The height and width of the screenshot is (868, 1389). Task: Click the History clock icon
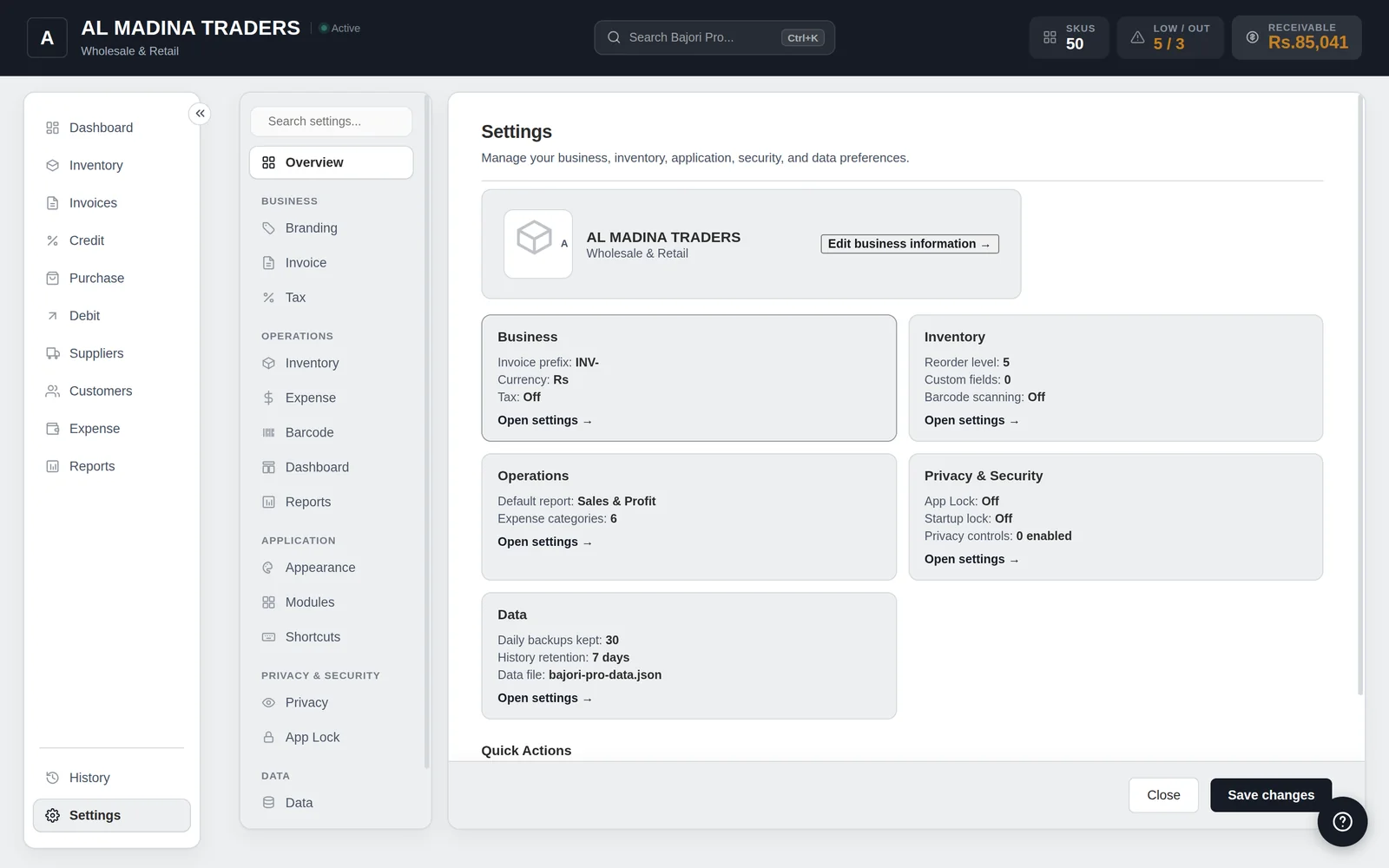(52, 778)
